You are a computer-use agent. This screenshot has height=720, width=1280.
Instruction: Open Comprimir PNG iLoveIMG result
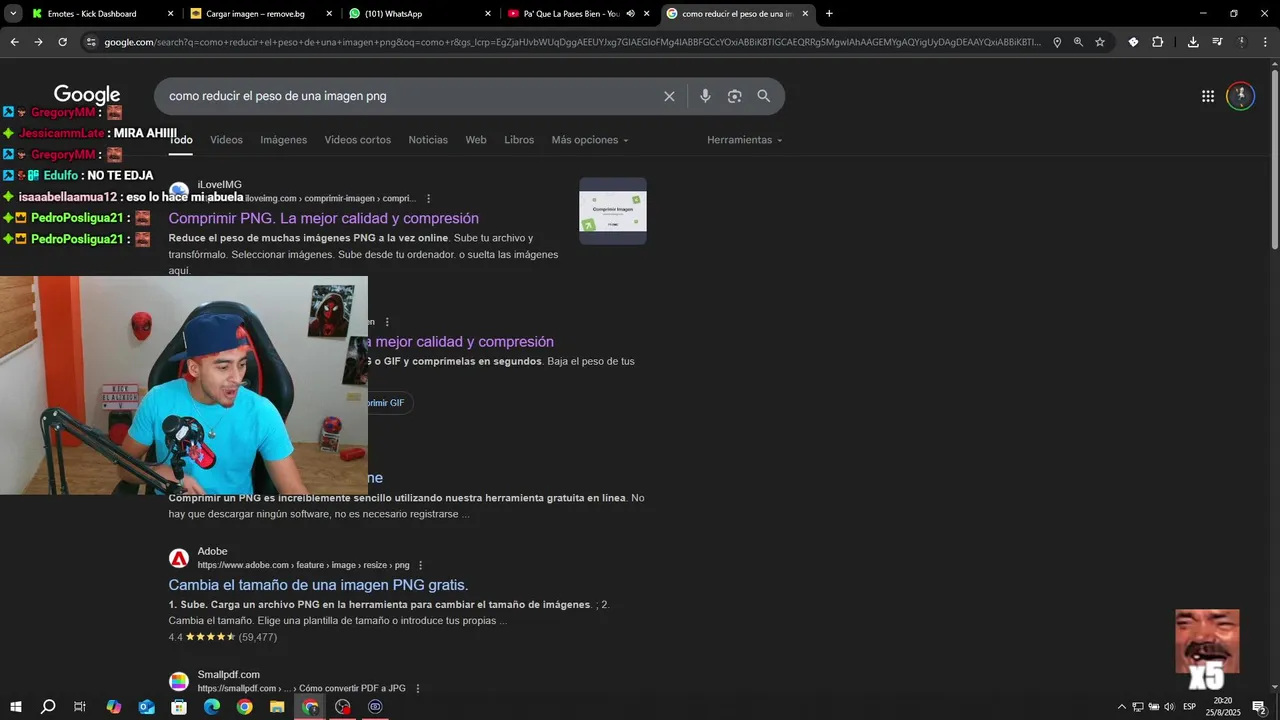click(x=324, y=218)
